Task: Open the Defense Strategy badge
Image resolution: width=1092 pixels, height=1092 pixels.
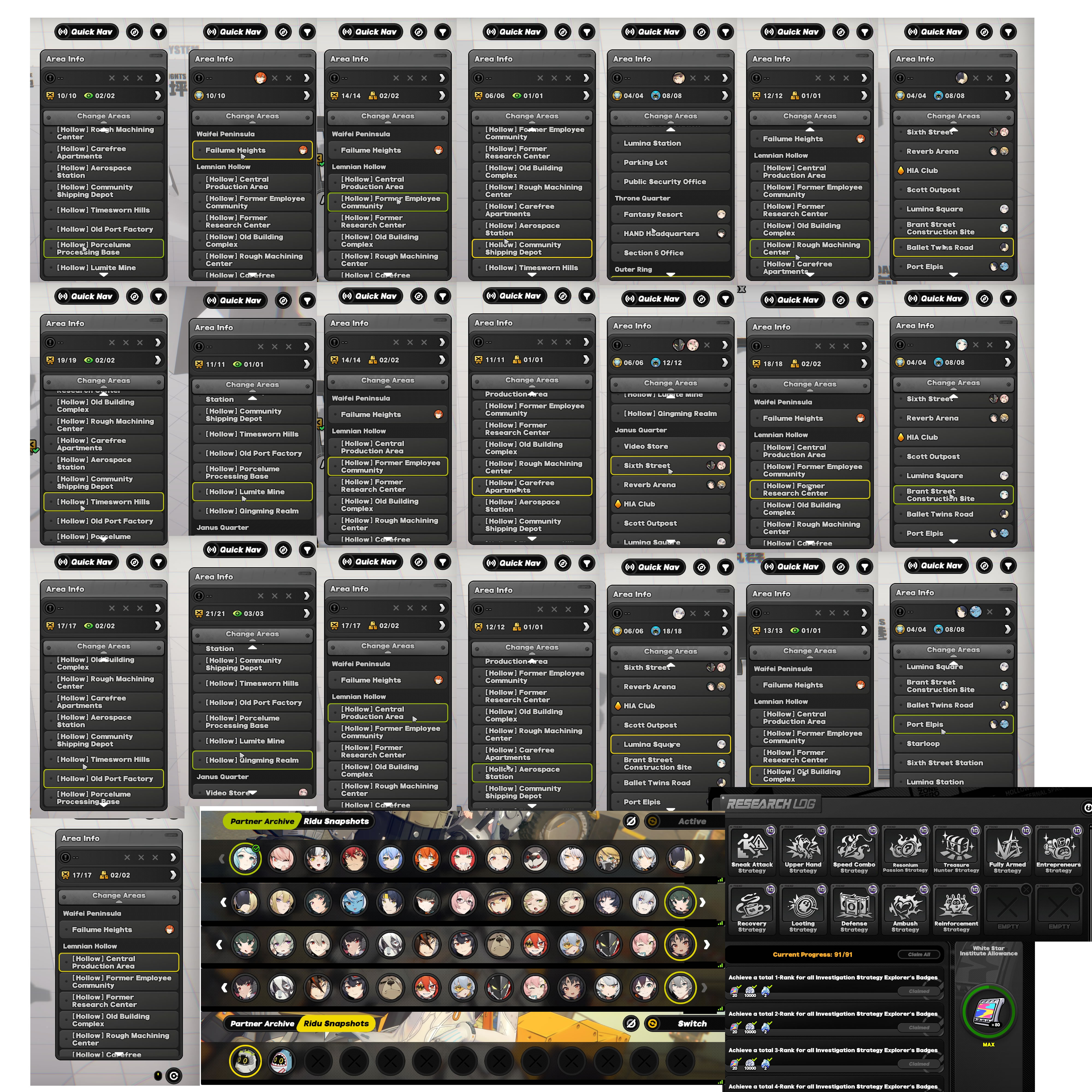Action: [853, 905]
